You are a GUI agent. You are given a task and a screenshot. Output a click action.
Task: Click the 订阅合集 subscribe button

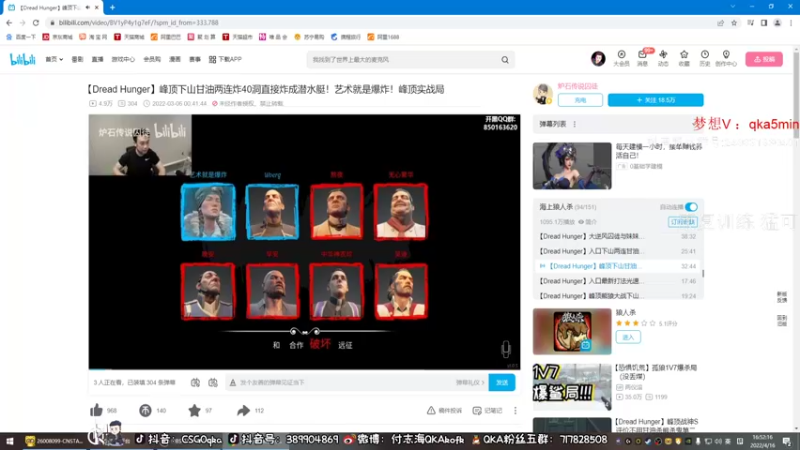[683, 222]
